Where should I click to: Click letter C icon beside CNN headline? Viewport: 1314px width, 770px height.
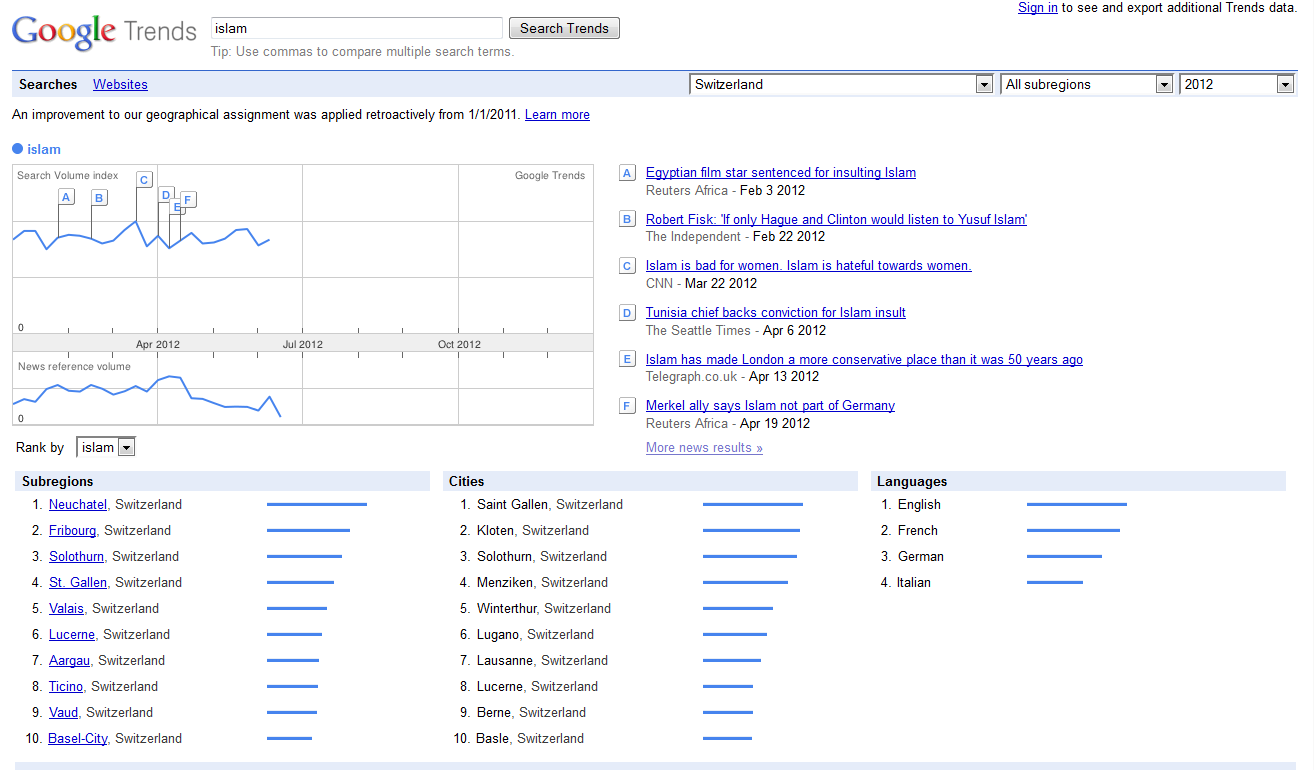point(627,266)
